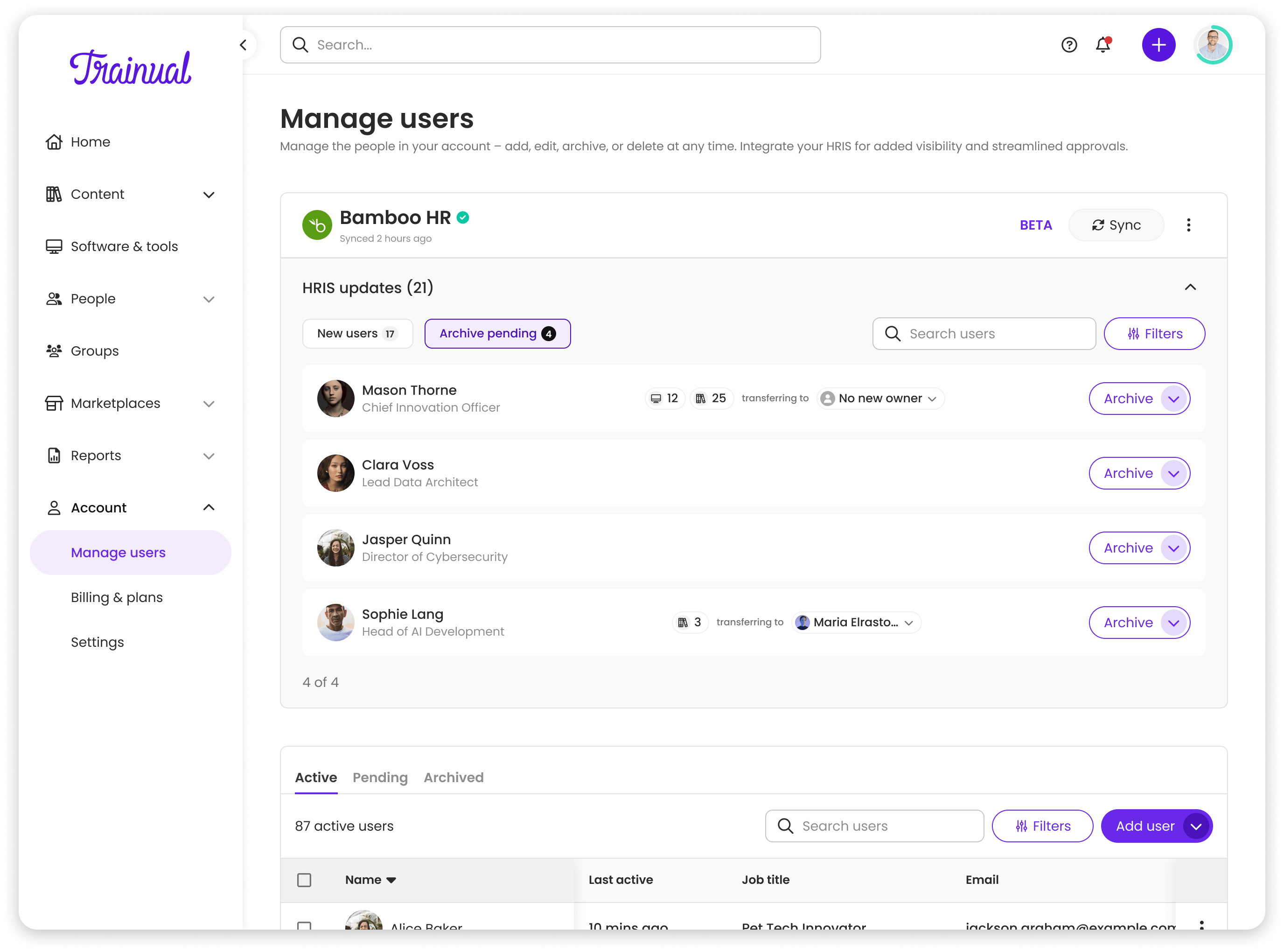Collapse the sidebar with the back chevron
Screen dimensions: 1284x952
(243, 45)
